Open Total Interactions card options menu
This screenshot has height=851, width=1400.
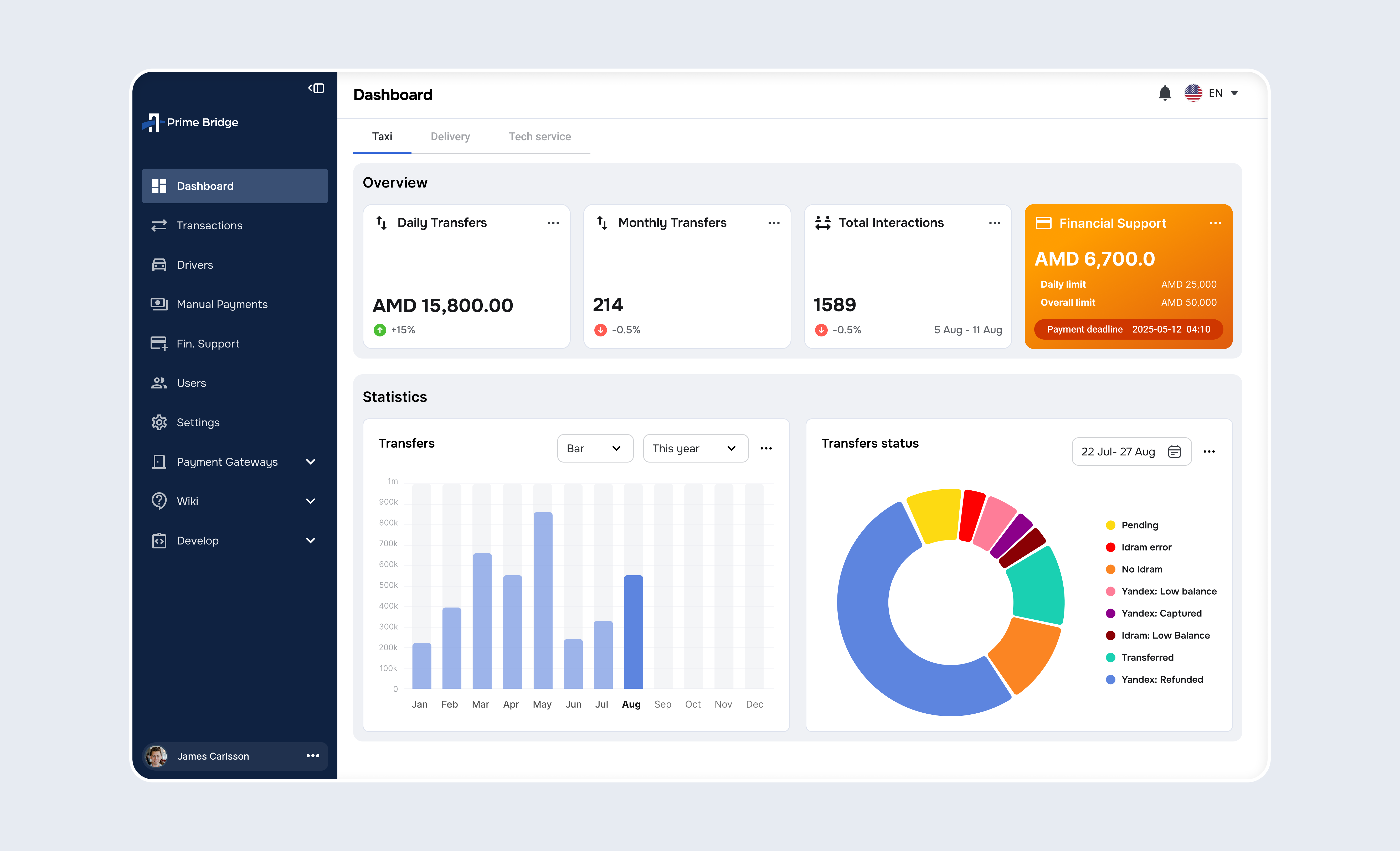(994, 223)
